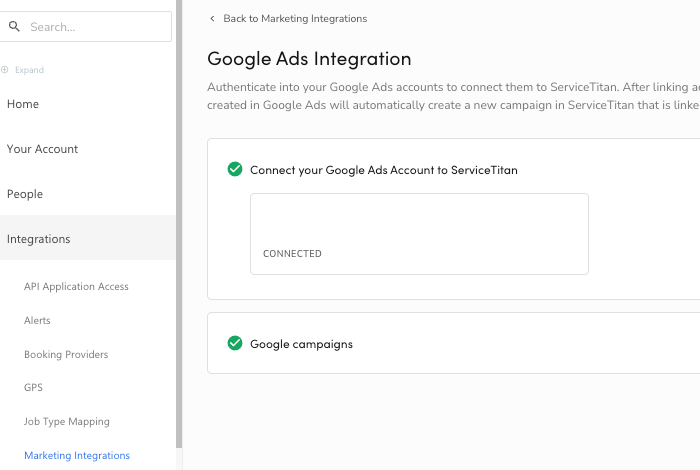Collapse the Integrations sidebar group

[x=39, y=239]
